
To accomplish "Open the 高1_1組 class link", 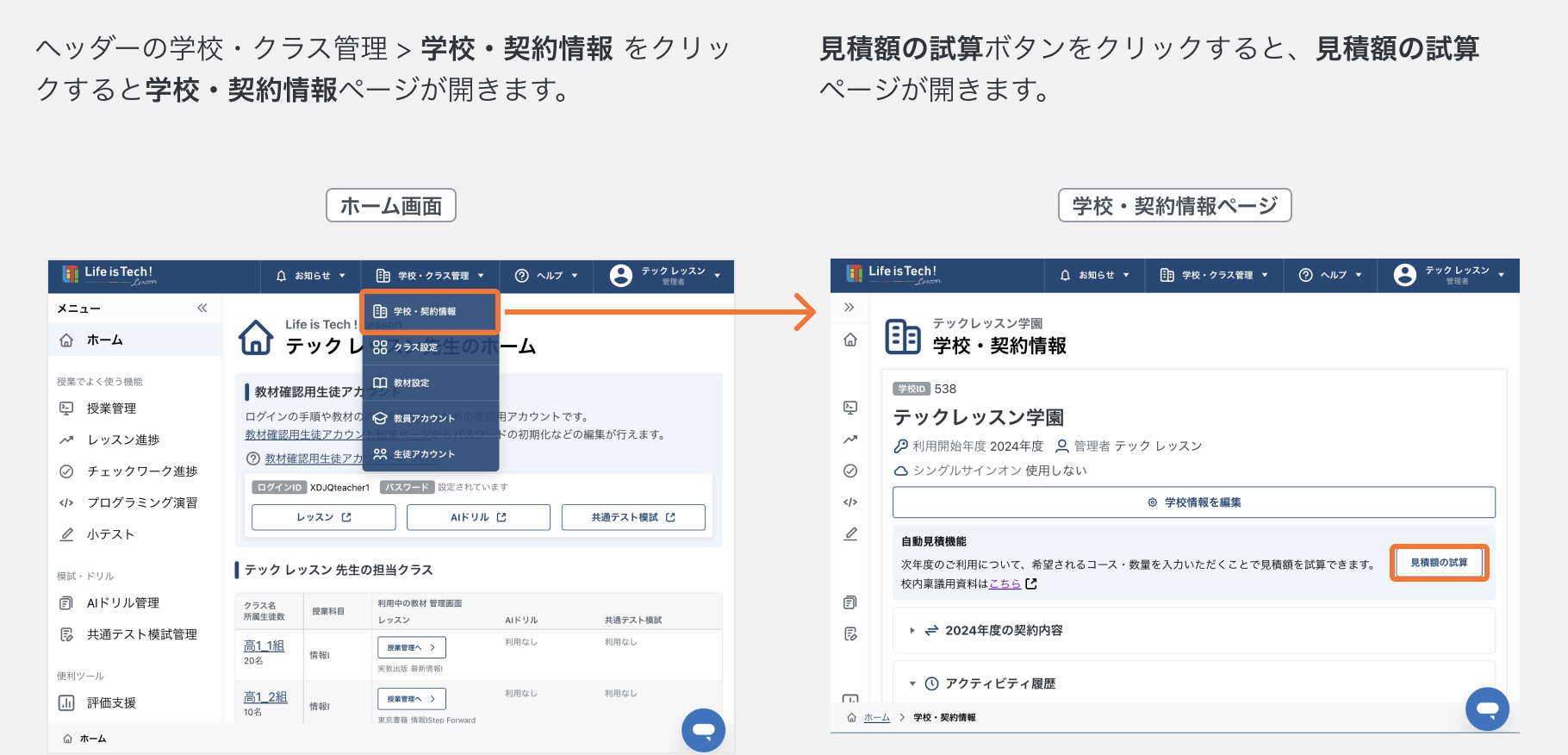I will pos(264,646).
